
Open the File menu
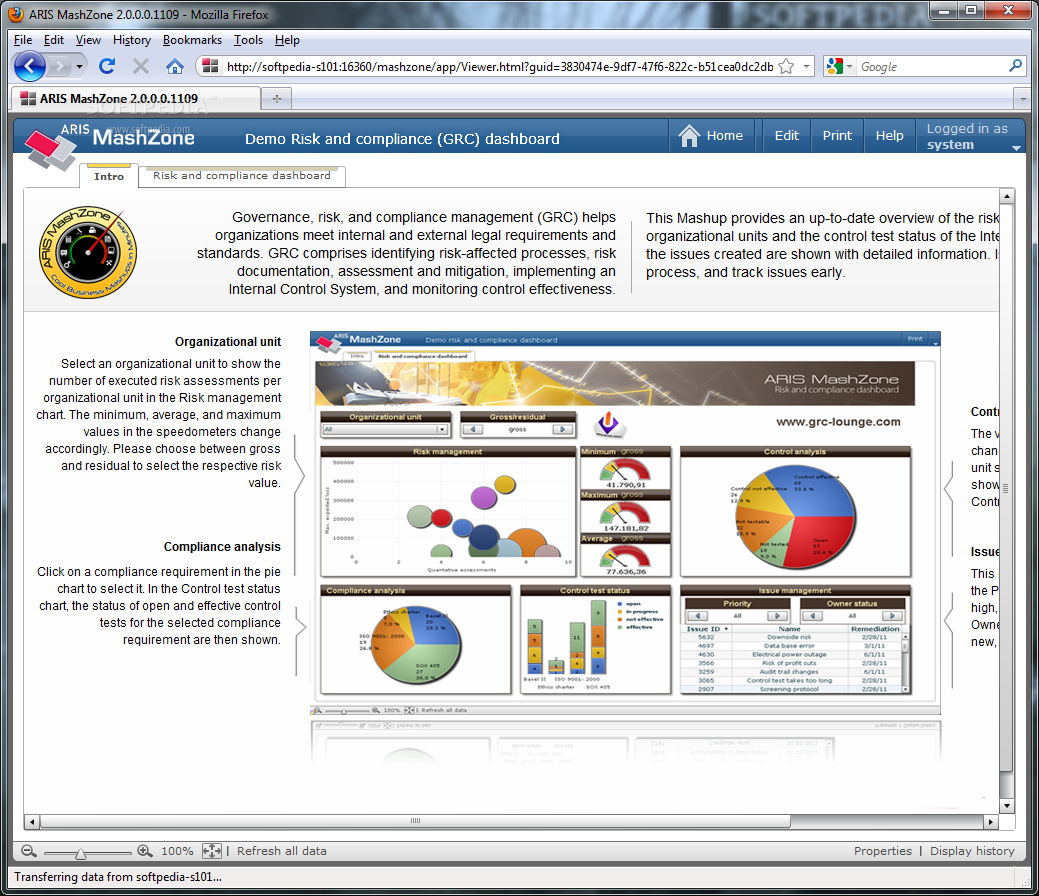pyautogui.click(x=23, y=40)
